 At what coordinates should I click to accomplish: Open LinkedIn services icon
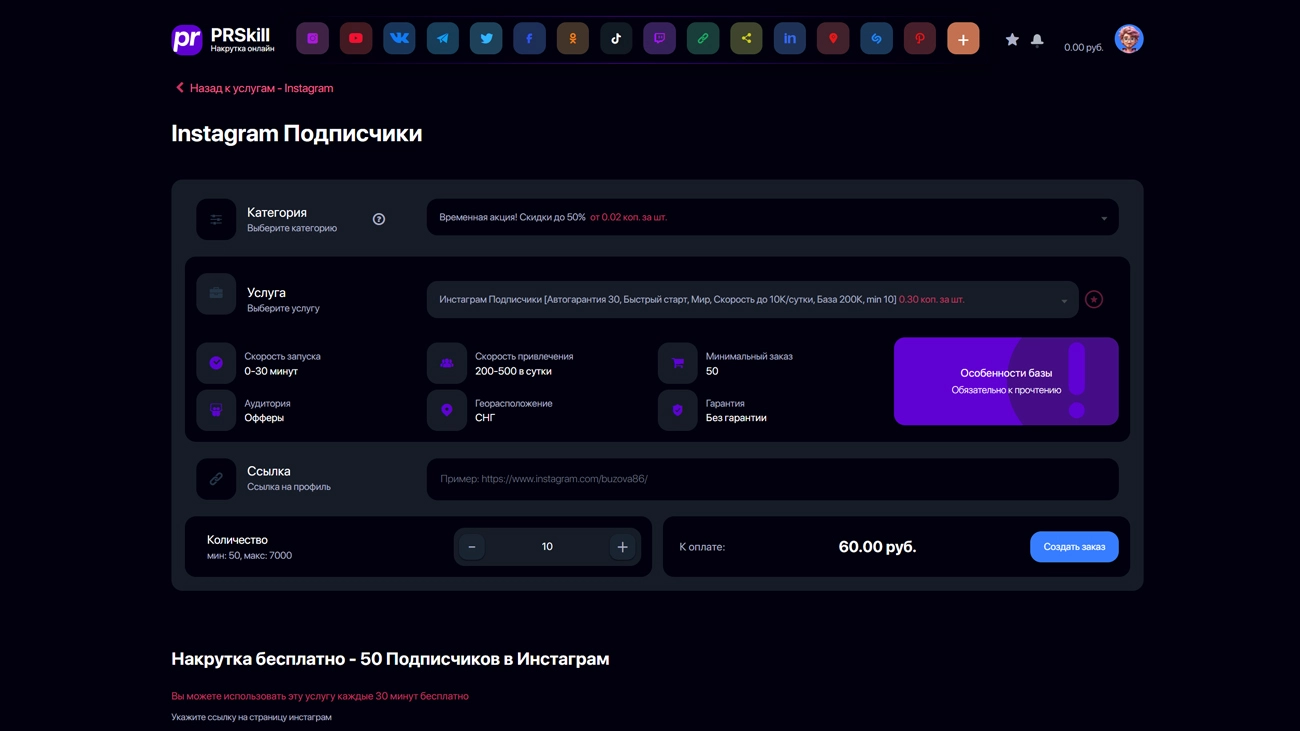coord(789,39)
